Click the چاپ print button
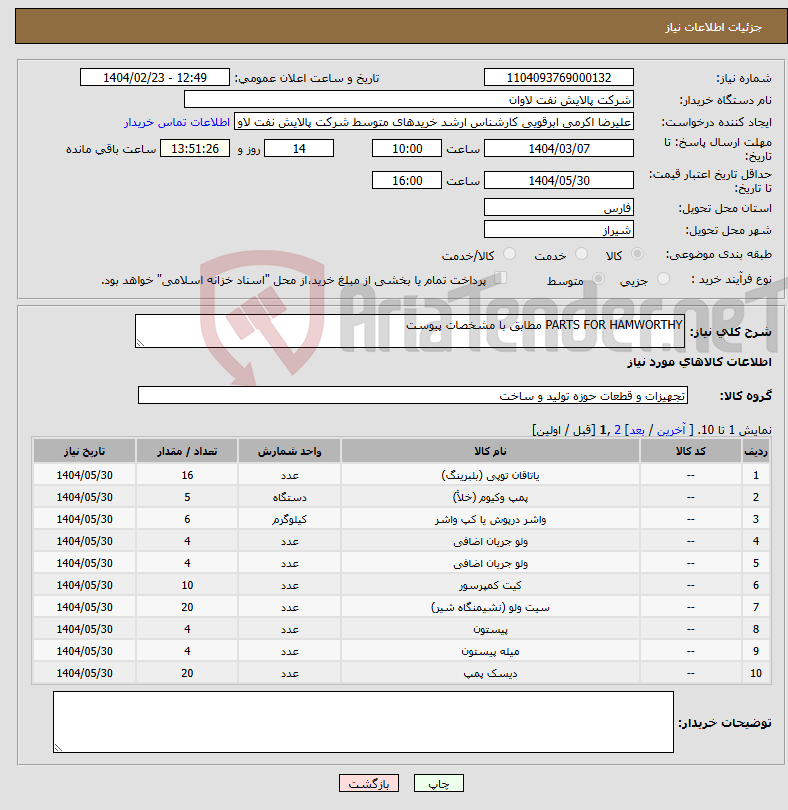This screenshot has width=788, height=810. click(x=439, y=783)
